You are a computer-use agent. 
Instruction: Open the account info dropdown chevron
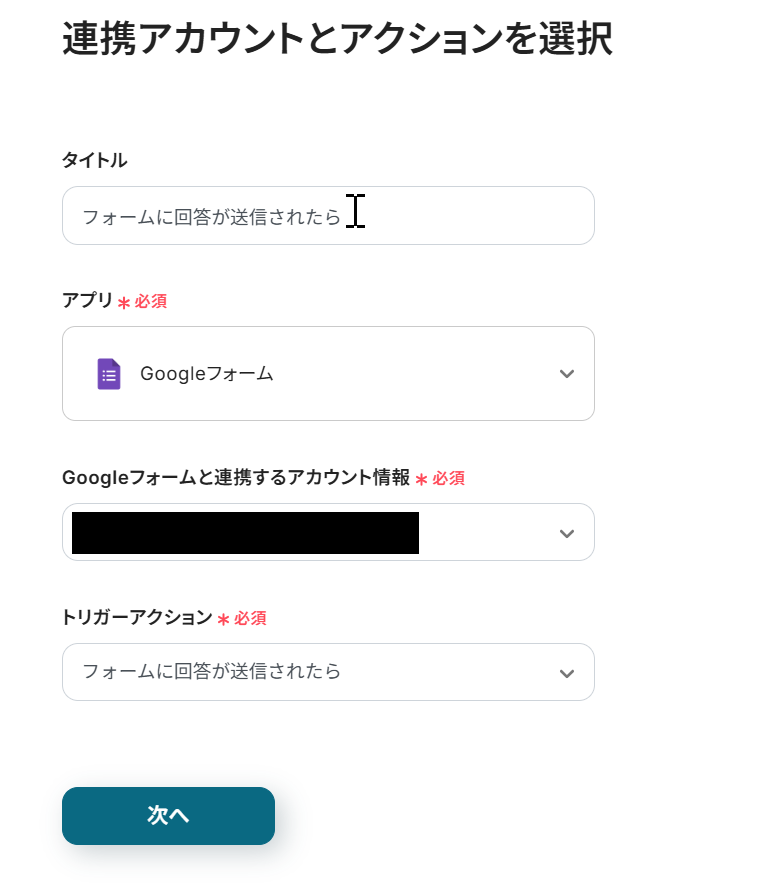567,533
